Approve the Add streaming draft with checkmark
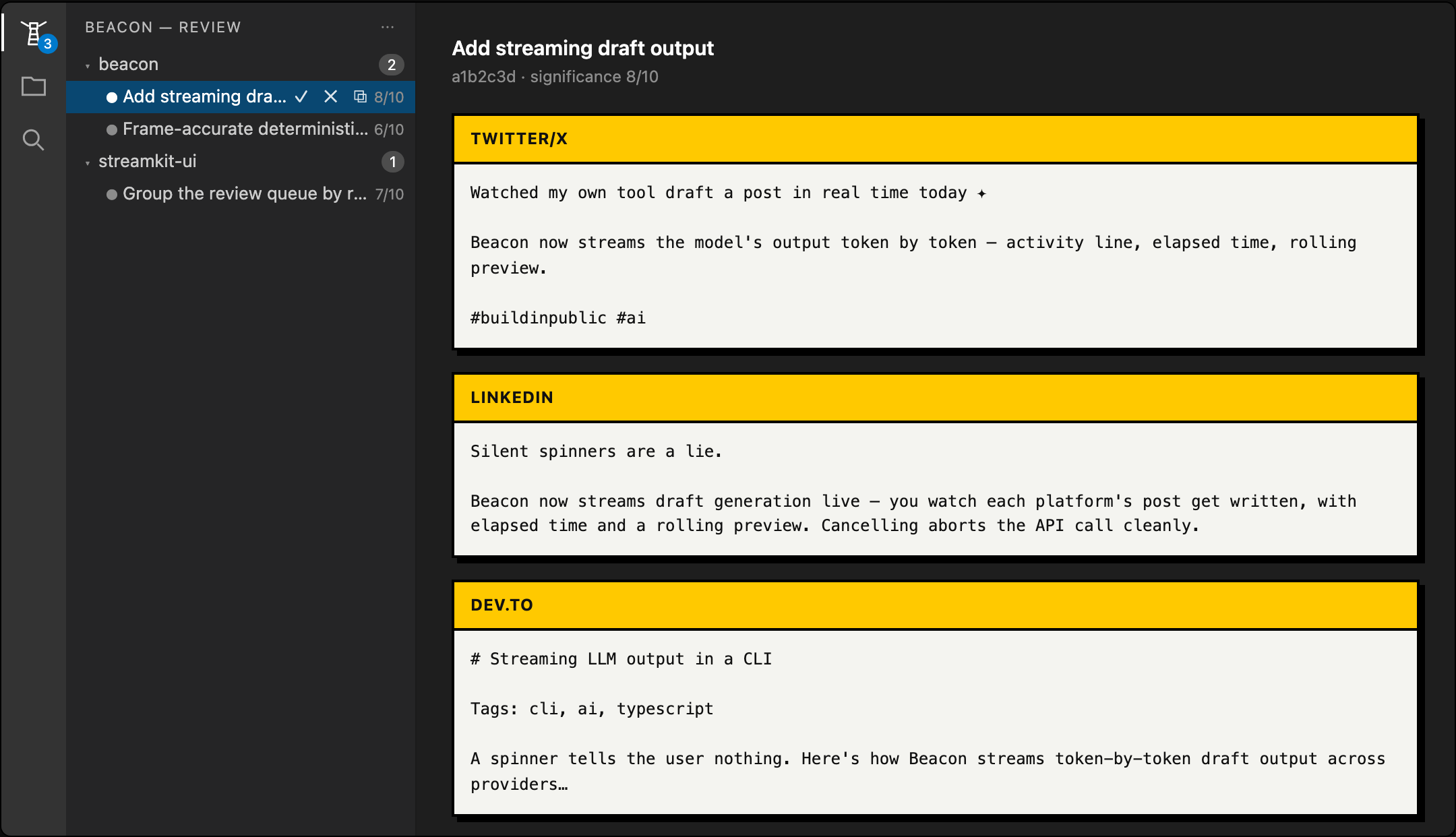The height and width of the screenshot is (837, 1456). click(x=301, y=96)
